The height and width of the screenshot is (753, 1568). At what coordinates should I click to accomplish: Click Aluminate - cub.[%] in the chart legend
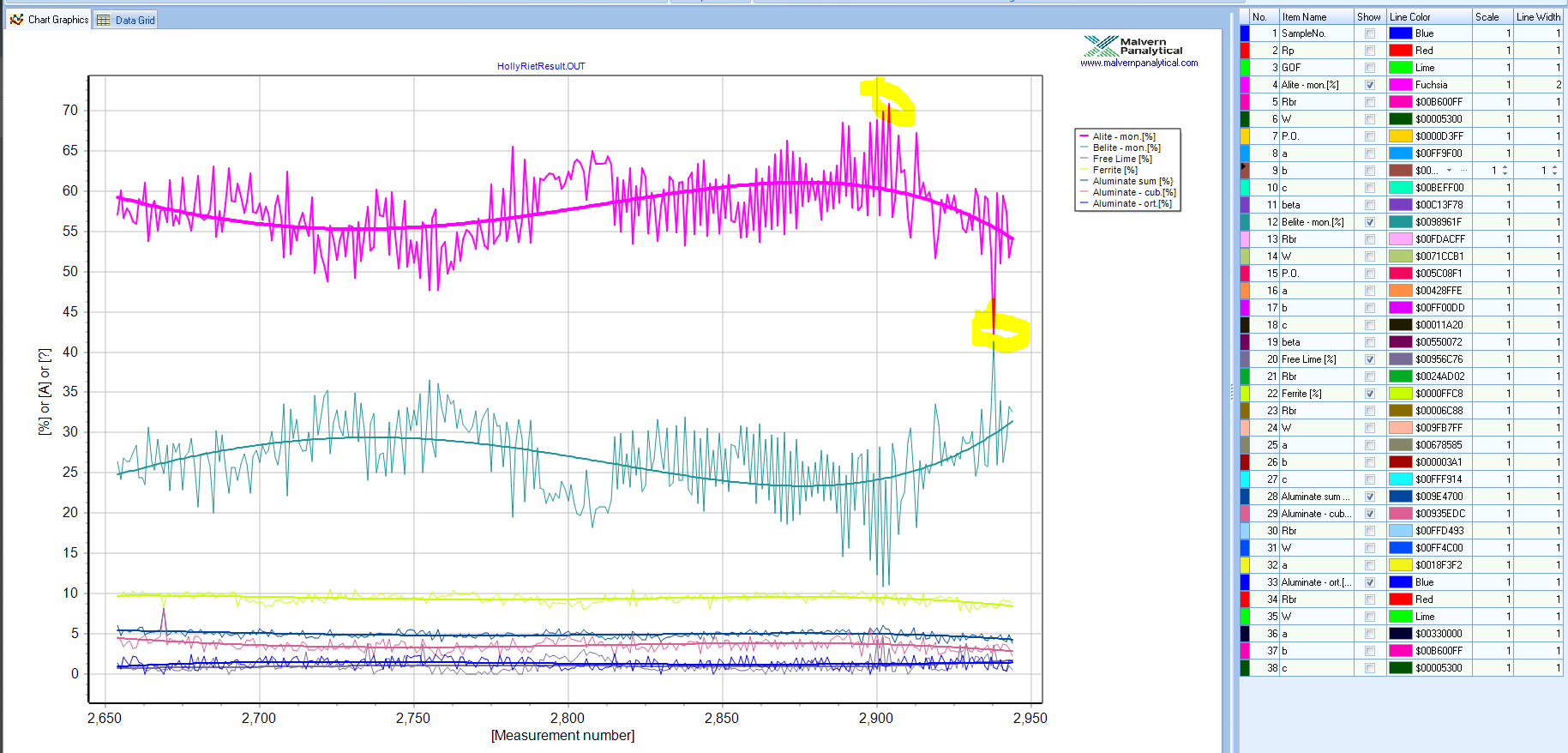point(1134,192)
